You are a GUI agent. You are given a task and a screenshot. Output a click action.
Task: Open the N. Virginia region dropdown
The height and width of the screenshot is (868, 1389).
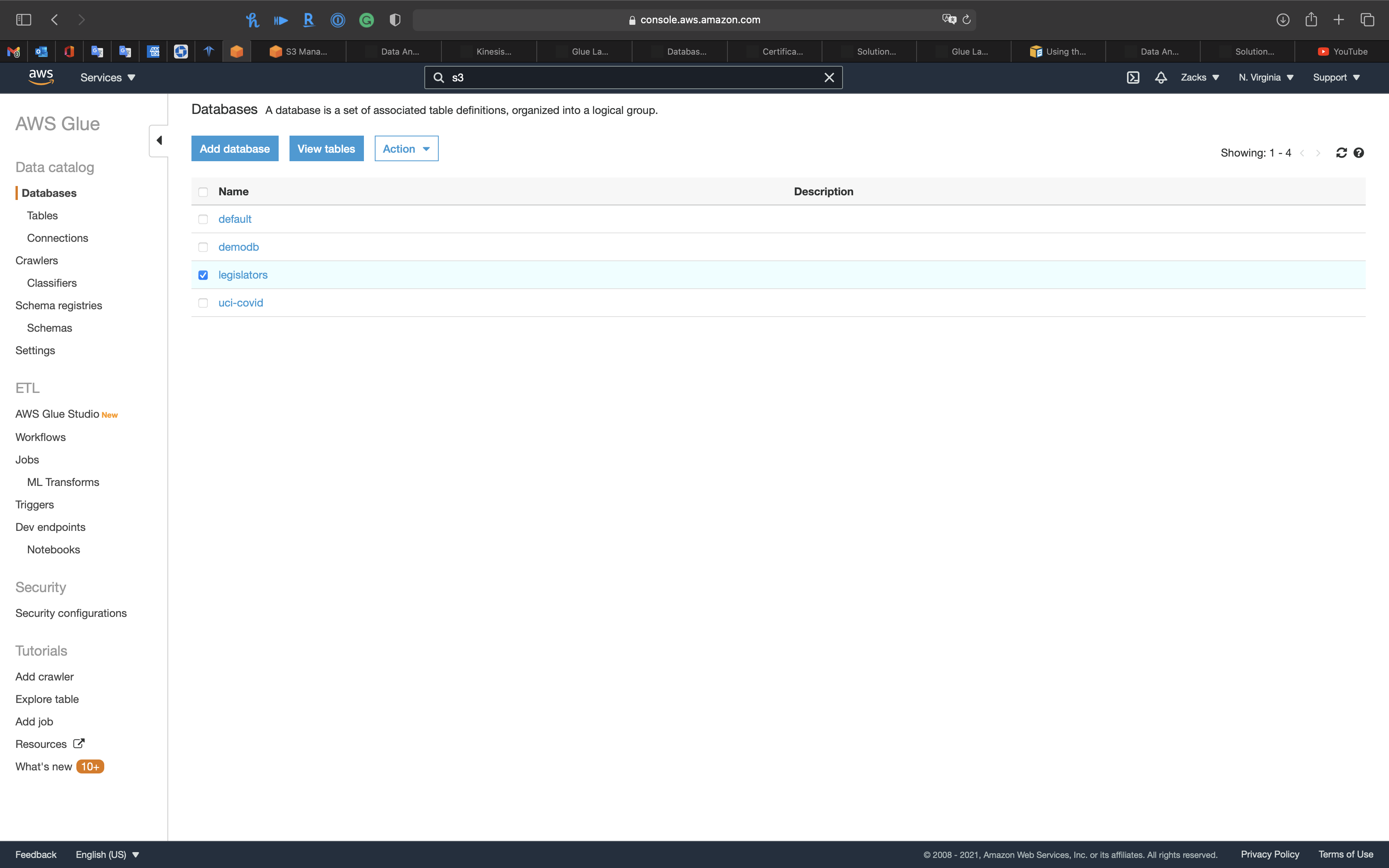pyautogui.click(x=1266, y=77)
